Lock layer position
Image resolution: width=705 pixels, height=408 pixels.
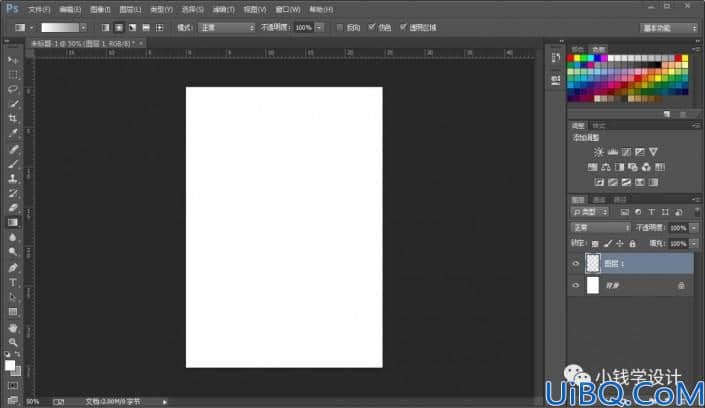(620, 244)
